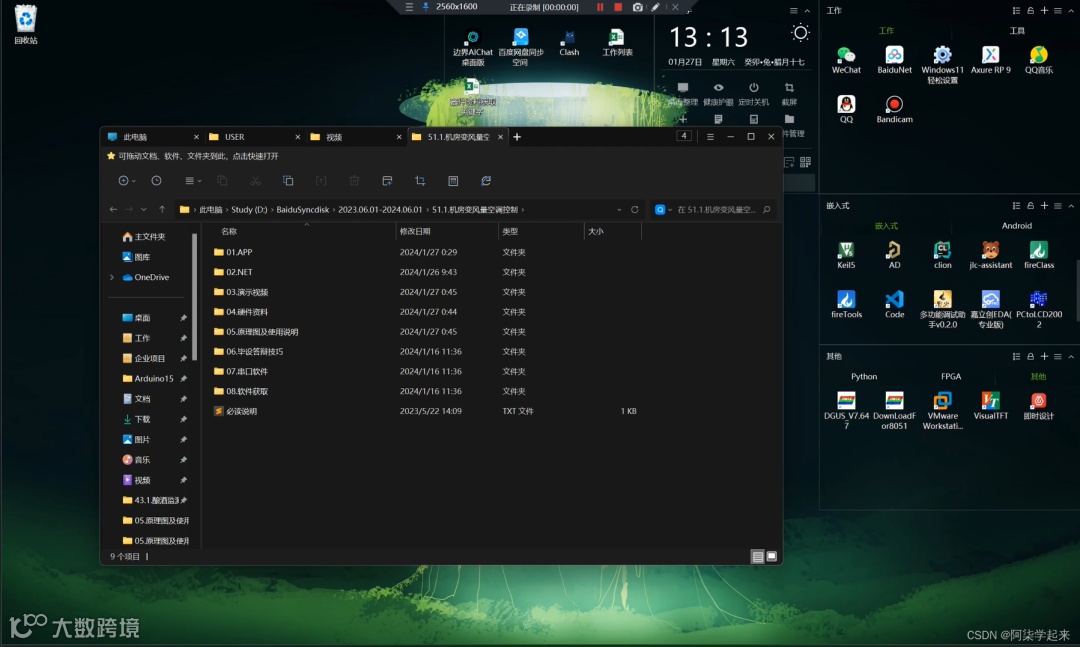Add item with plus in 嵌入式 panel header
Viewport: 1080px width, 647px height.
point(1044,205)
